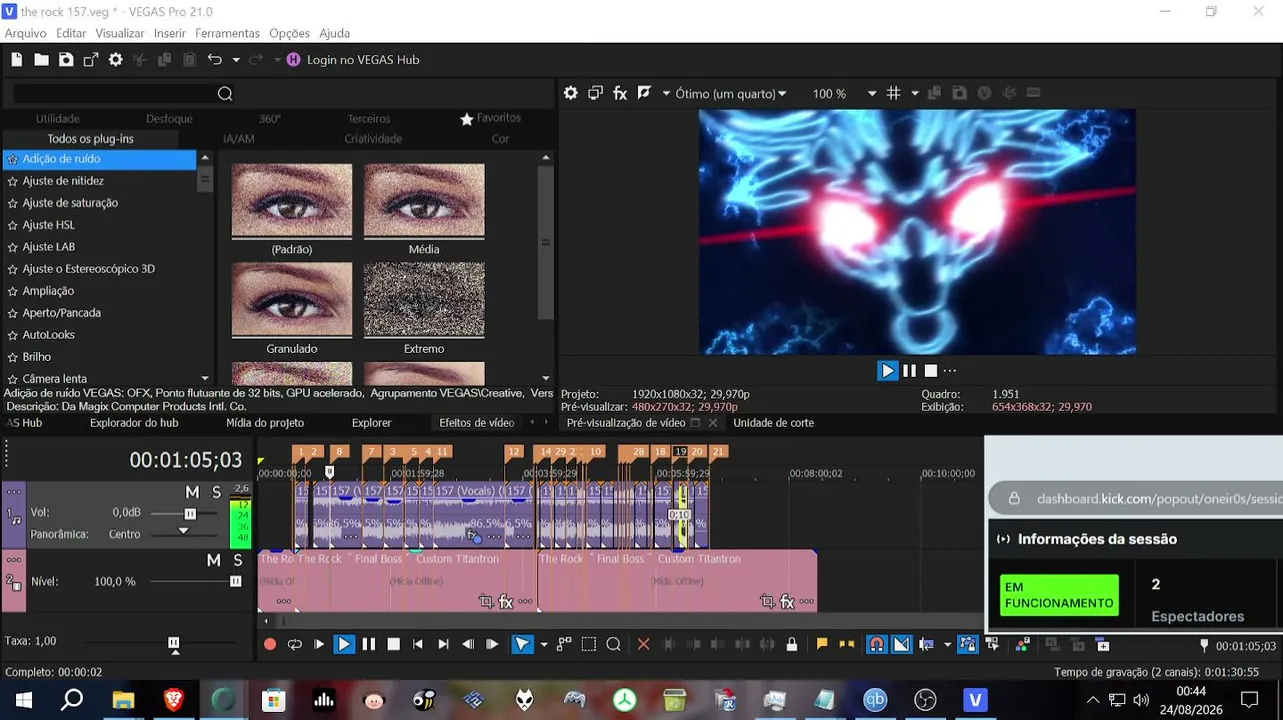Mute the video track 2 with M

tap(213, 560)
